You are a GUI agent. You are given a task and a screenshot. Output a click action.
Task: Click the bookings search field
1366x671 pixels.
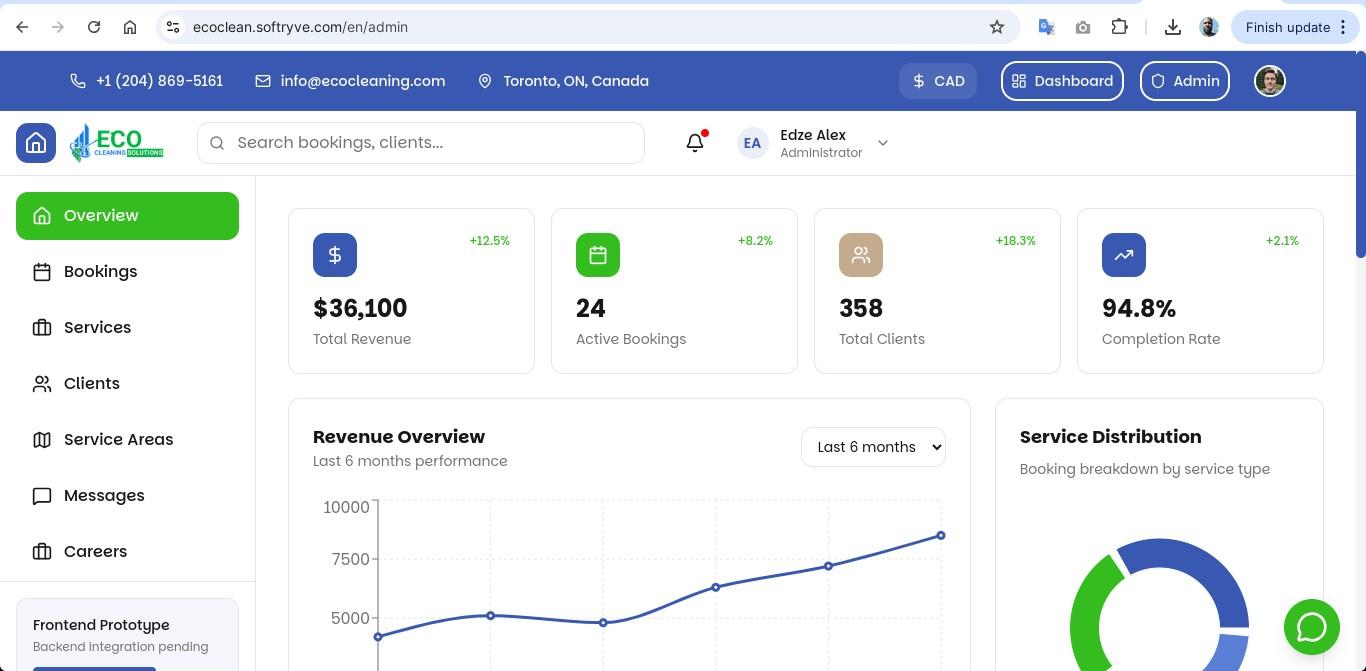pos(420,142)
